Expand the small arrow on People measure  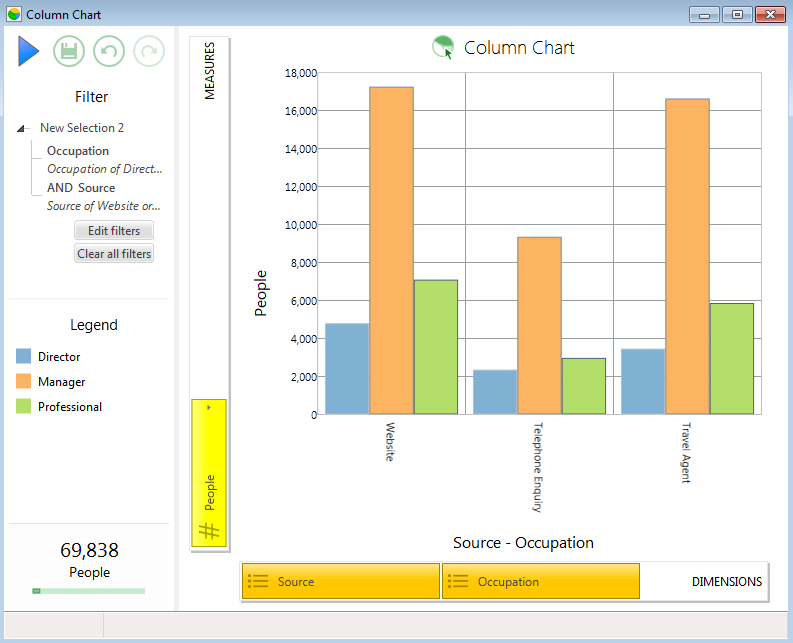pyautogui.click(x=209, y=407)
